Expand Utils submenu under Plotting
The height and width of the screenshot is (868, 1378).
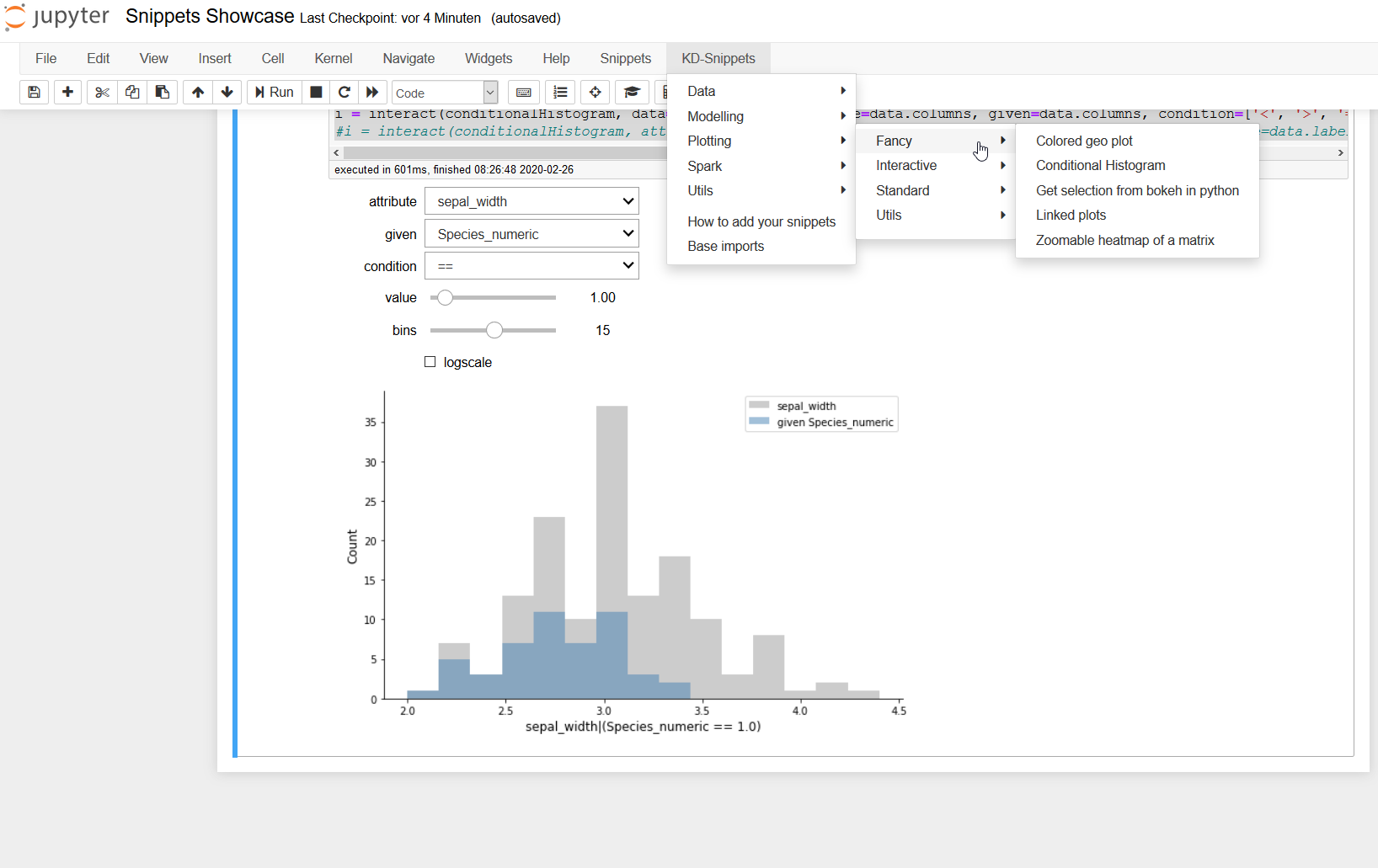[x=936, y=215]
